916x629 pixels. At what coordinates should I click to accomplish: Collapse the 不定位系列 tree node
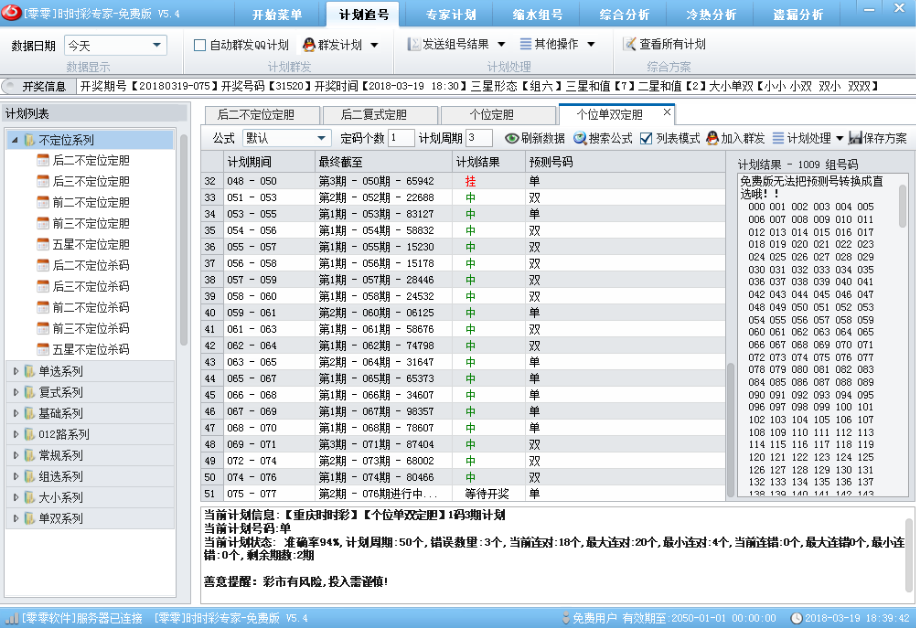(14, 140)
